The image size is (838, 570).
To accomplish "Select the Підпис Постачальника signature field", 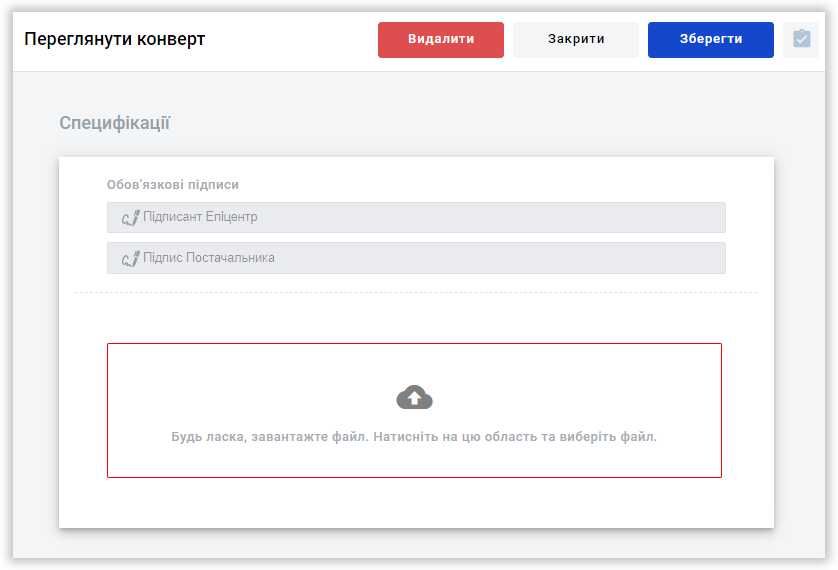I will pos(416,258).
